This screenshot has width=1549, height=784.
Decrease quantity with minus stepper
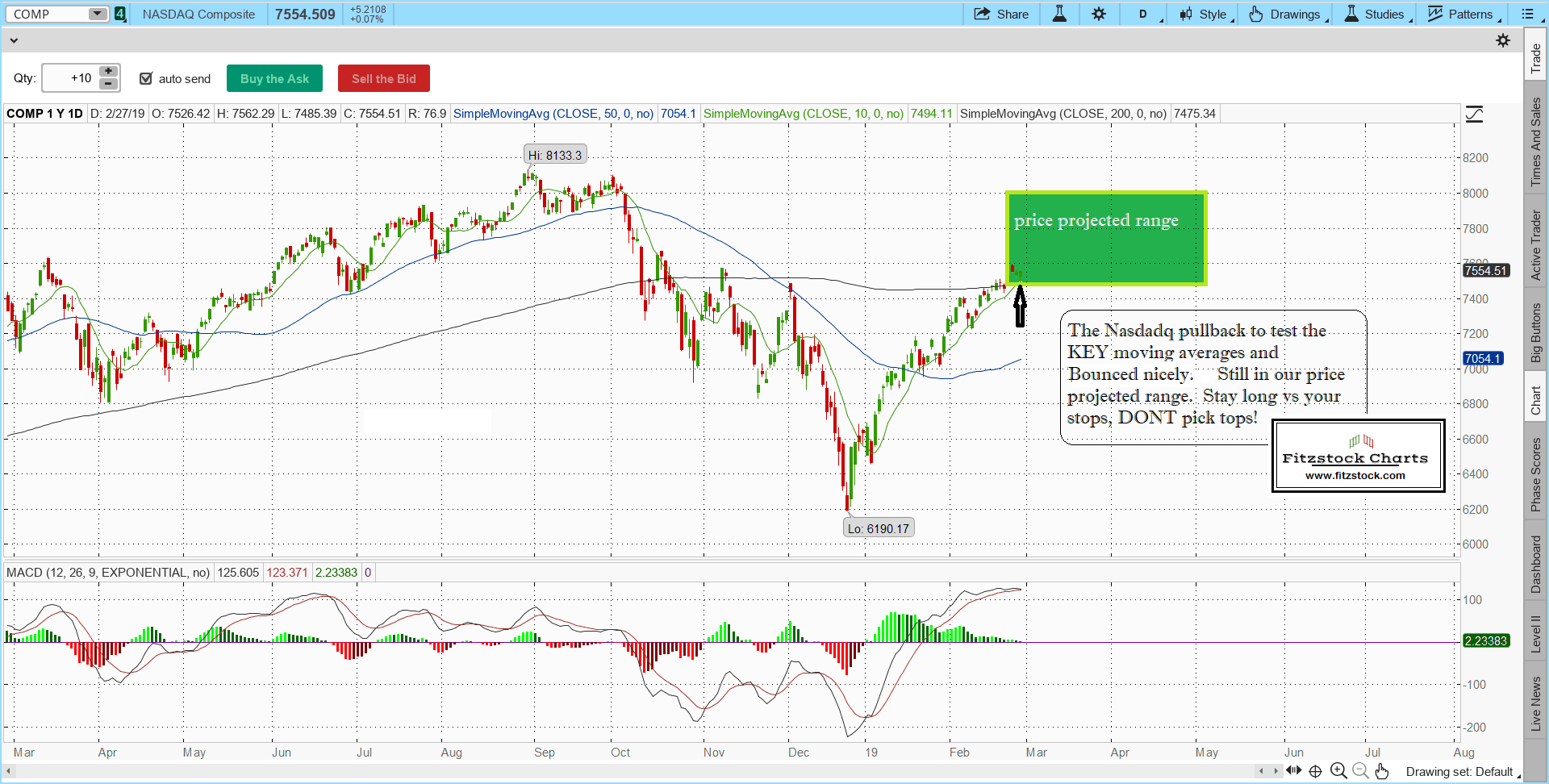(108, 84)
